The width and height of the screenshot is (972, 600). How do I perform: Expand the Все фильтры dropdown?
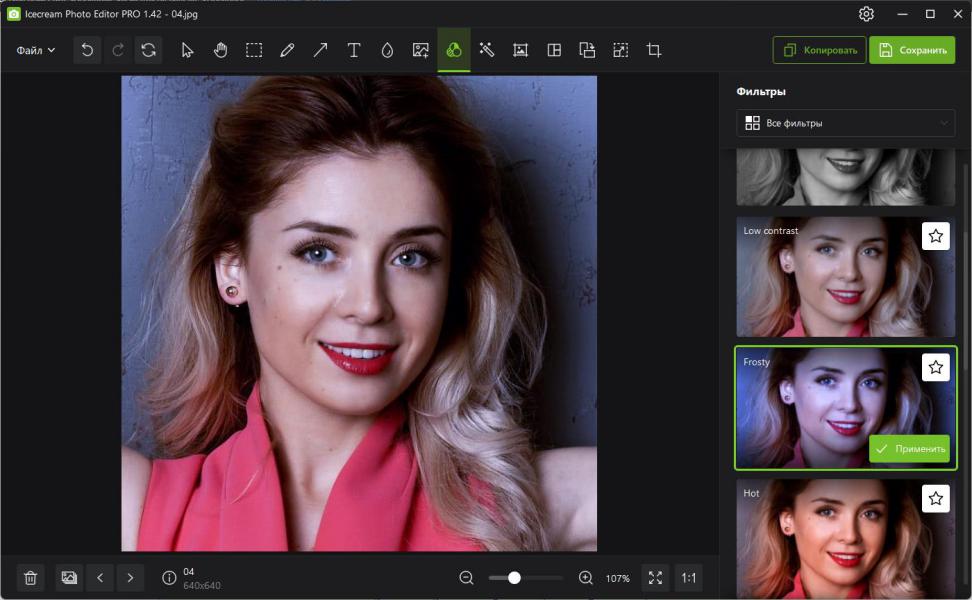[x=846, y=123]
